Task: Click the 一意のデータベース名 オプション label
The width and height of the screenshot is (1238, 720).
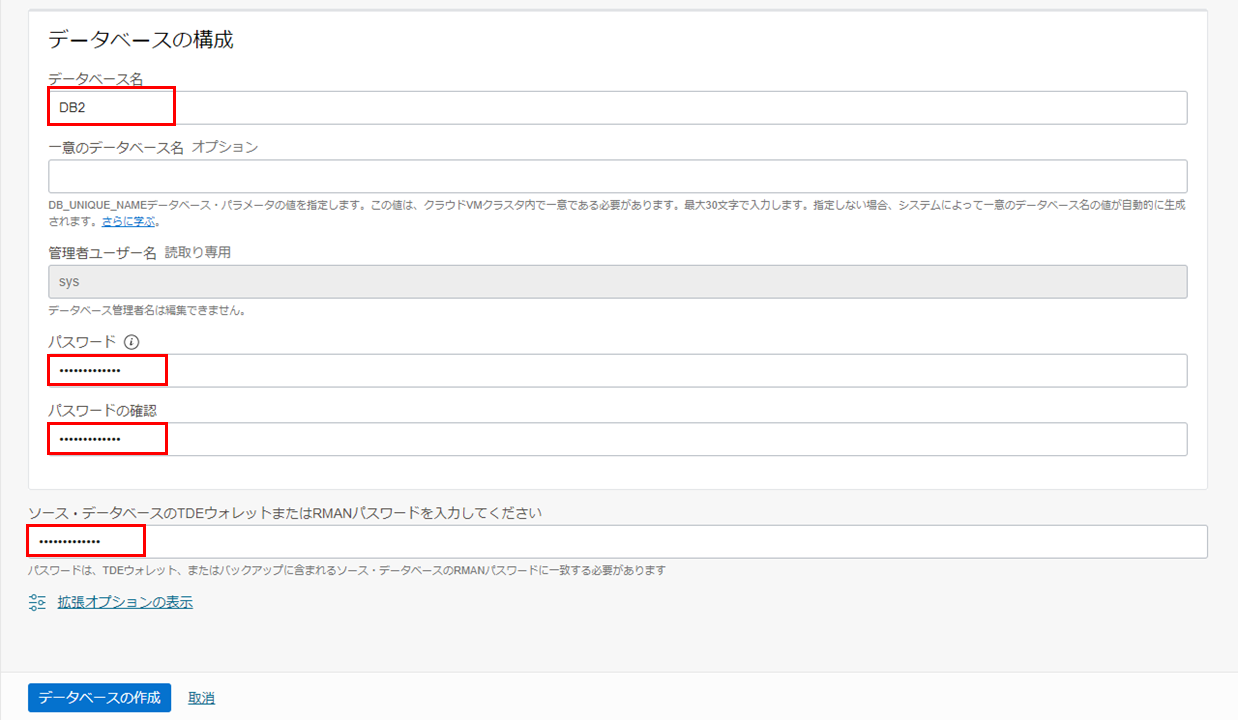Action: pos(152,147)
